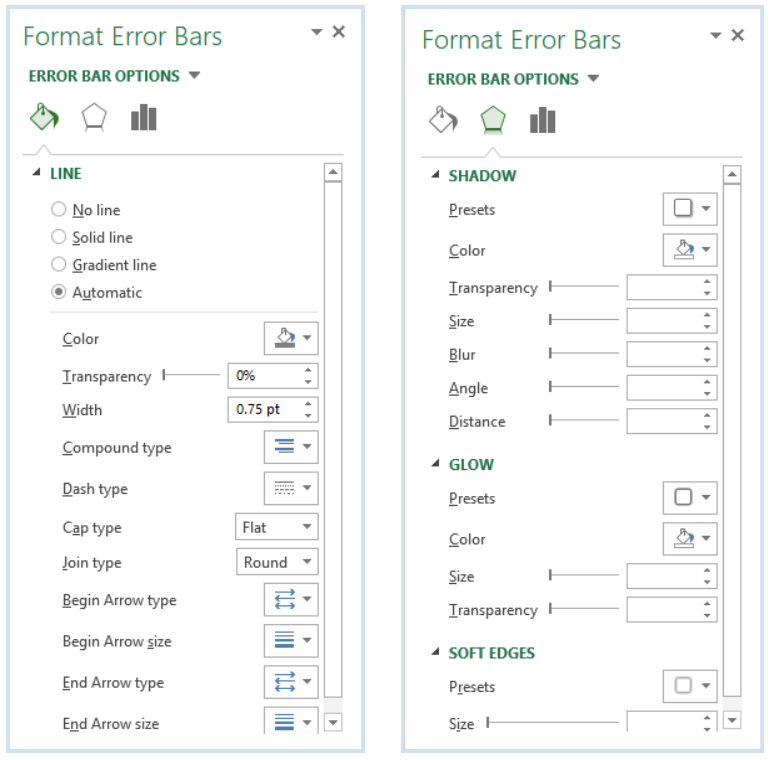Select Effects pentagon tab in right pane
Viewport: 771px width, 760px height.
pyautogui.click(x=493, y=120)
